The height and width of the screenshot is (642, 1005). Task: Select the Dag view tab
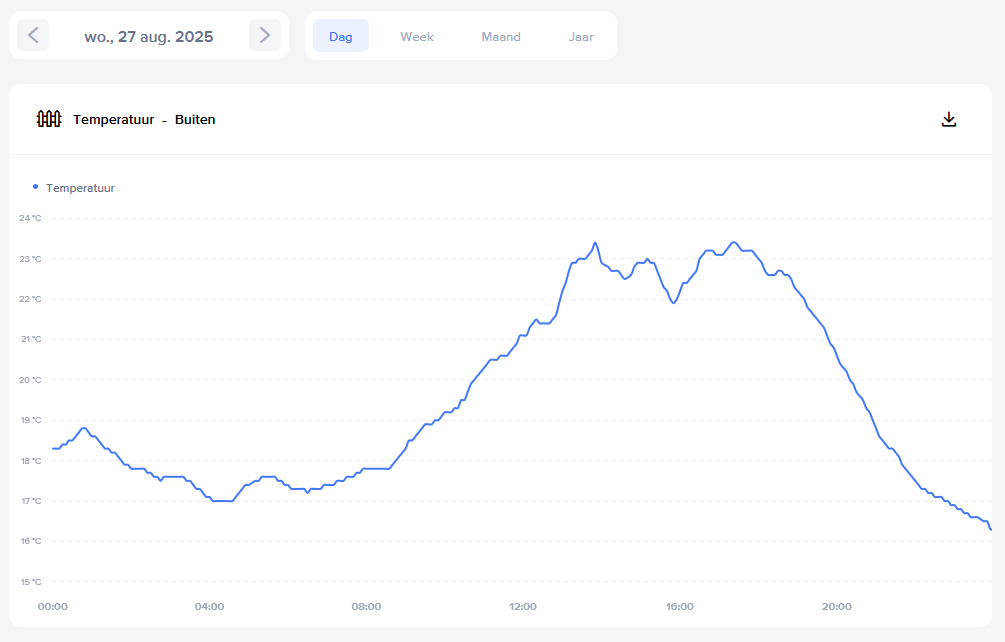tap(341, 36)
